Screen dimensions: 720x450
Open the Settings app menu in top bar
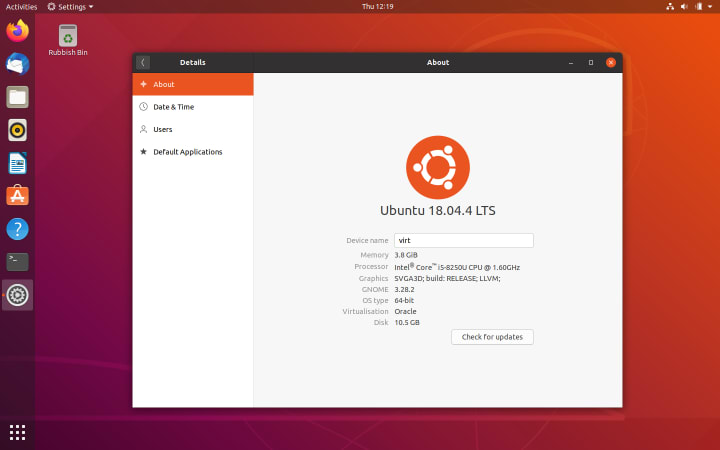(x=70, y=6)
